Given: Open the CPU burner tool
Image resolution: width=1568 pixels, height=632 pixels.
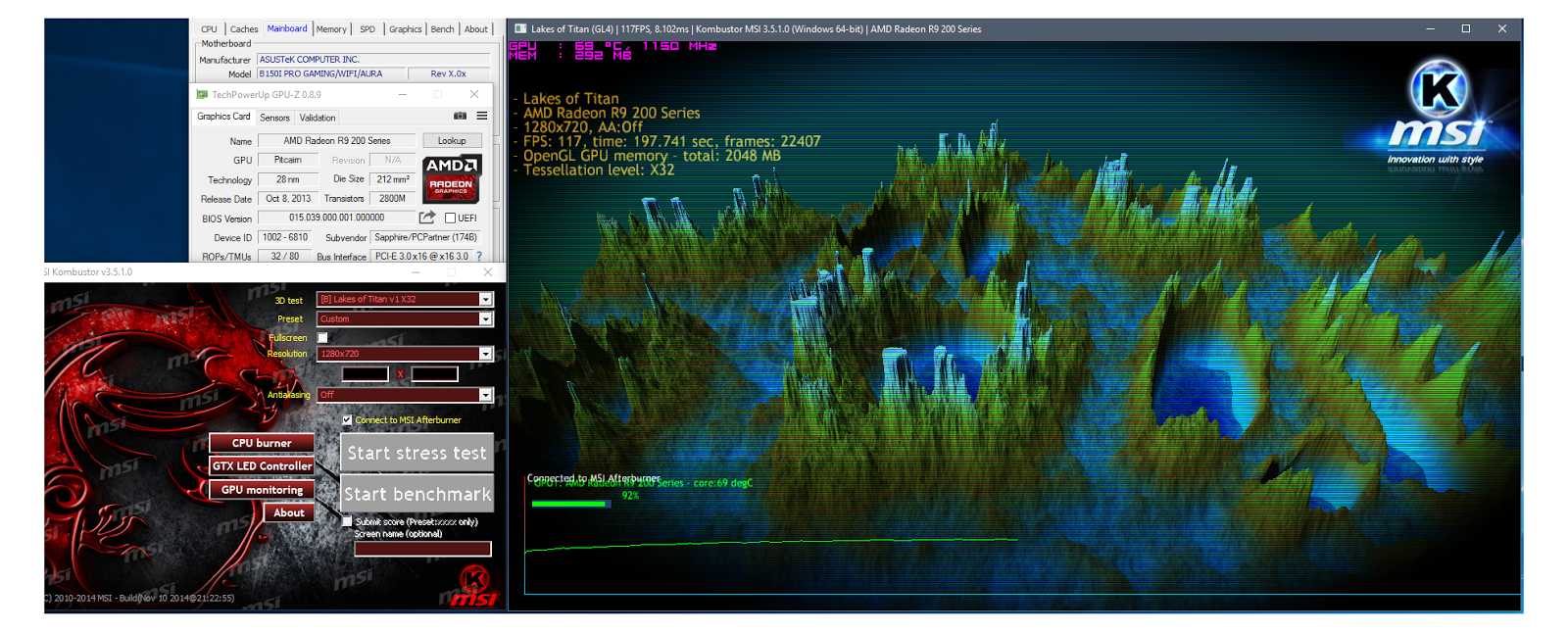Looking at the screenshot, I should 262,443.
